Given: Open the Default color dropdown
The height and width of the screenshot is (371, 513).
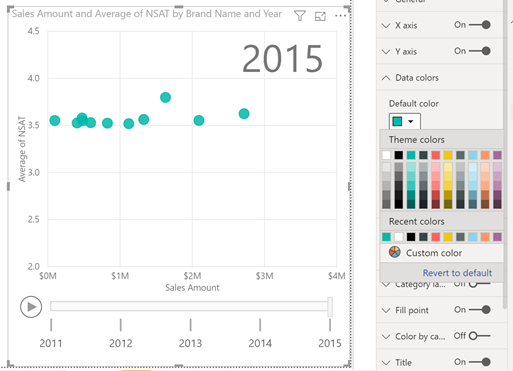Looking at the screenshot, I should (x=404, y=121).
